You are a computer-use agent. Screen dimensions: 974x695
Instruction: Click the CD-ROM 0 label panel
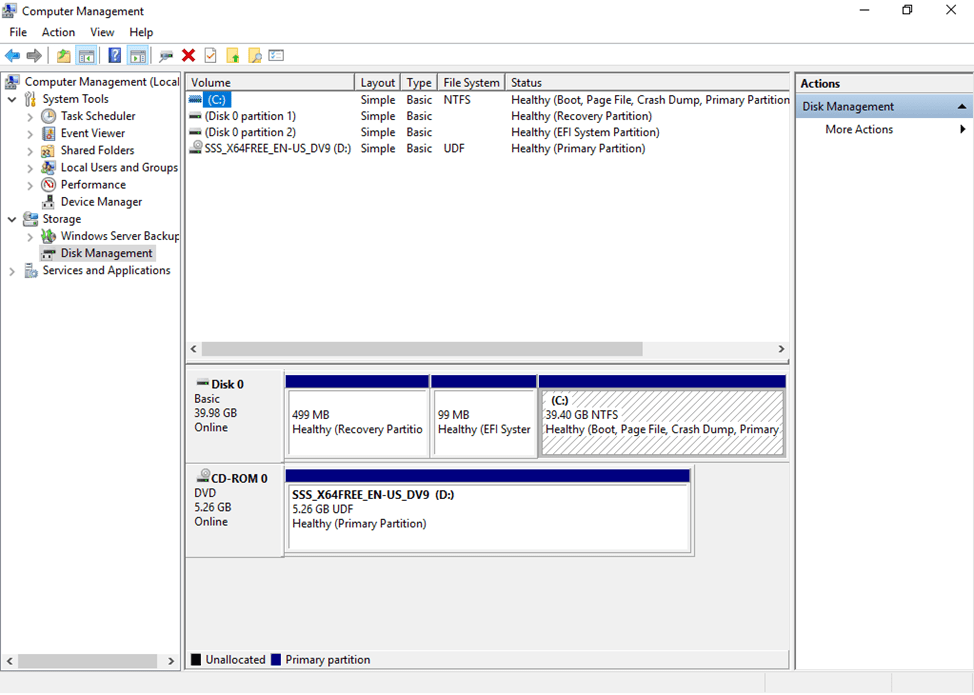click(235, 510)
